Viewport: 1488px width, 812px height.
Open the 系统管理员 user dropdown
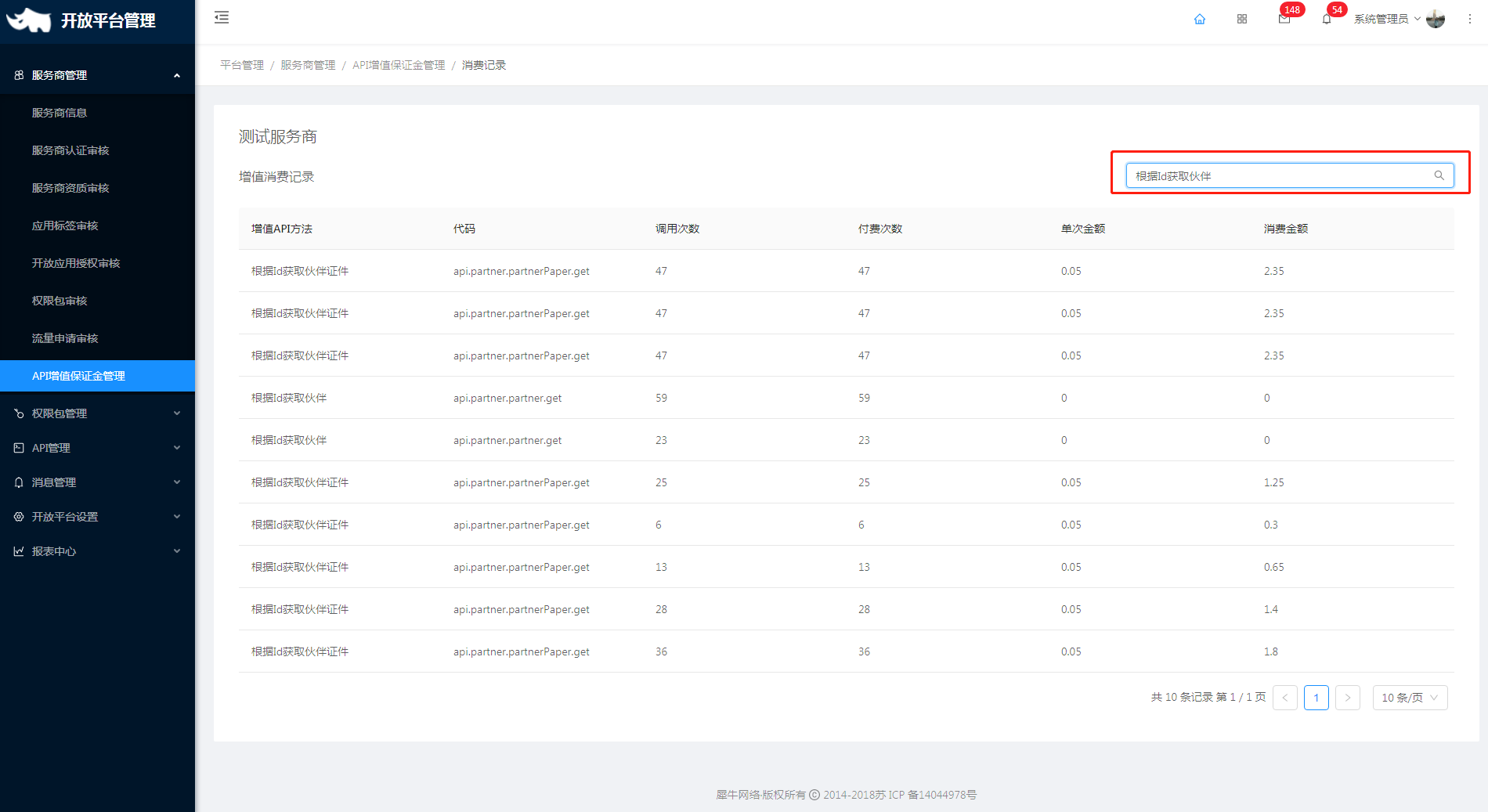pyautogui.click(x=1387, y=19)
